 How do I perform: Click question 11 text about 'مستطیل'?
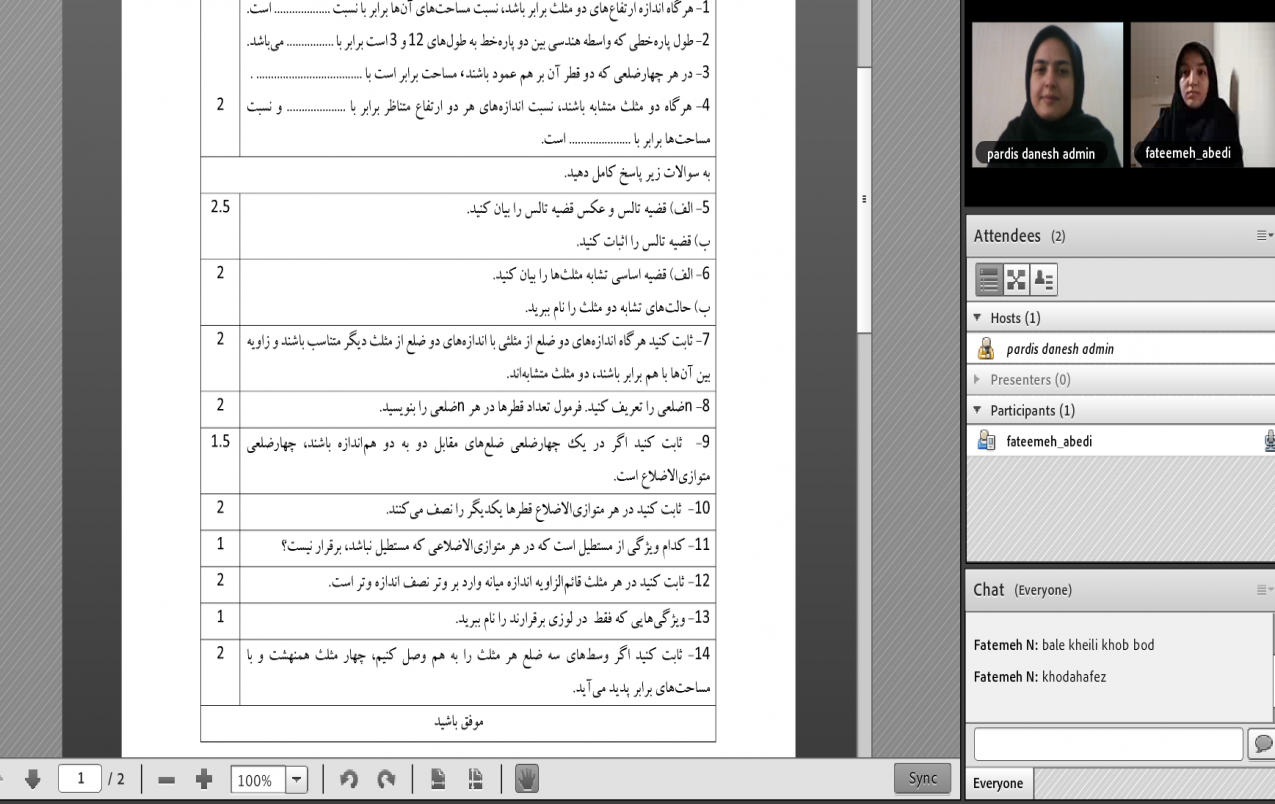pyautogui.click(x=496, y=546)
